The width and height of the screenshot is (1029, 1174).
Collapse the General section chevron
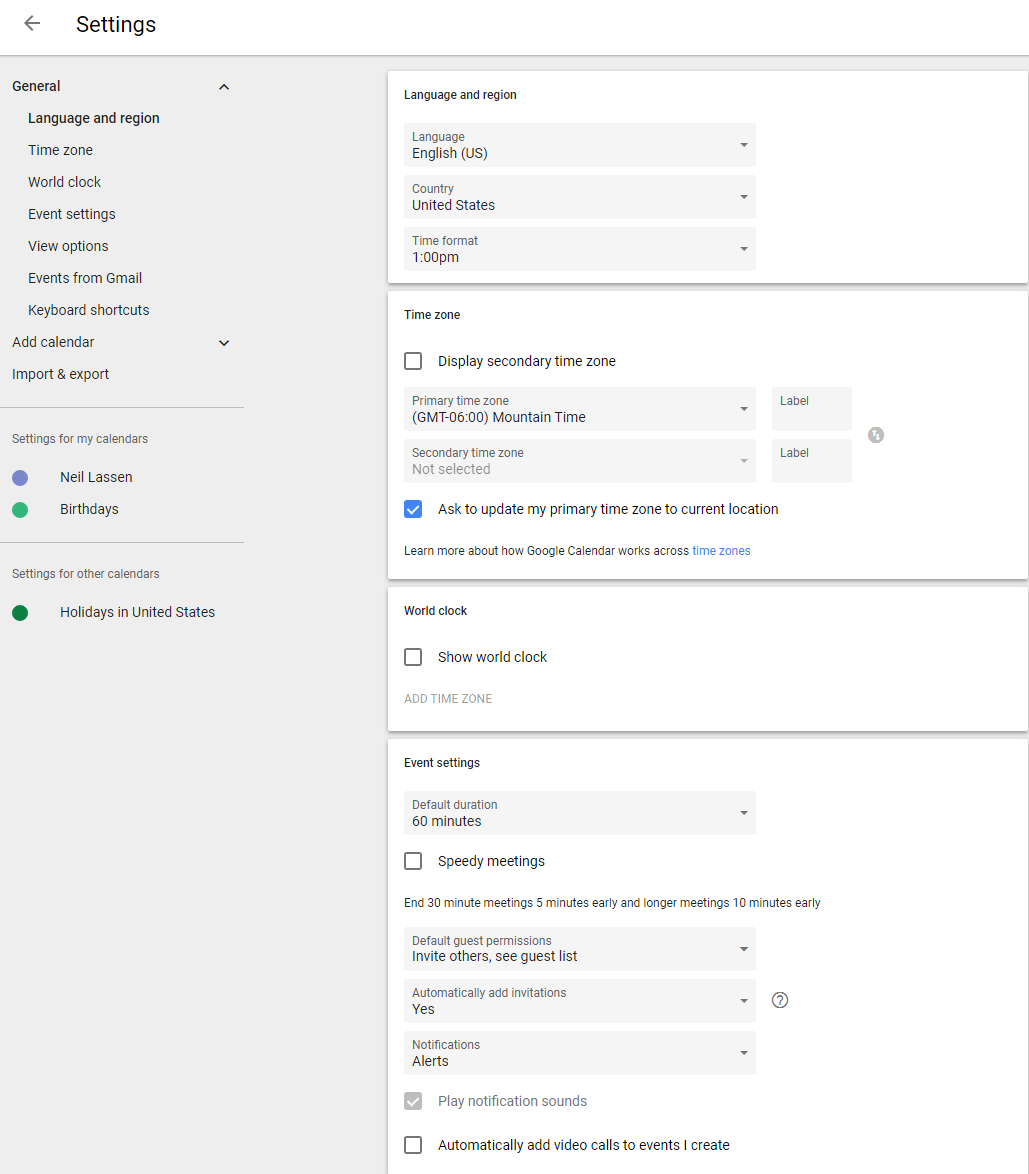pos(224,87)
